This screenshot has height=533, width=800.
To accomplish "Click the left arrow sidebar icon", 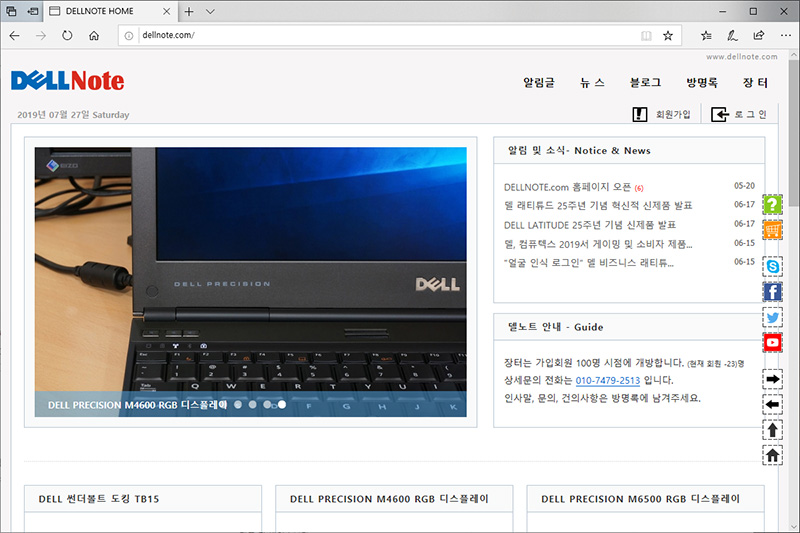I will [772, 404].
